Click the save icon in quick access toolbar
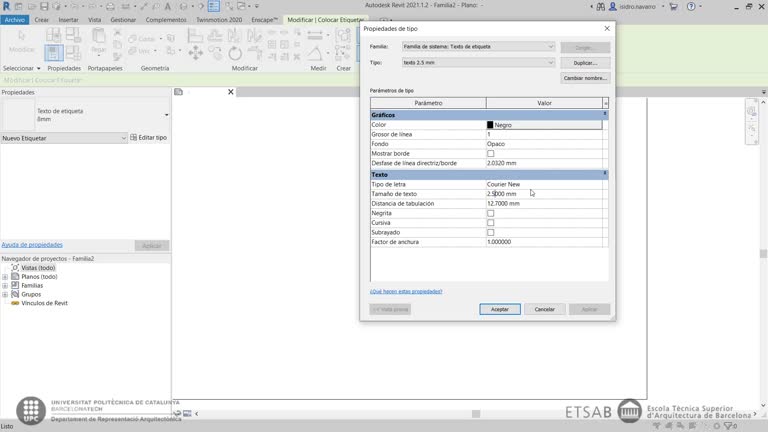The height and width of the screenshot is (432, 768). pos(43,6)
